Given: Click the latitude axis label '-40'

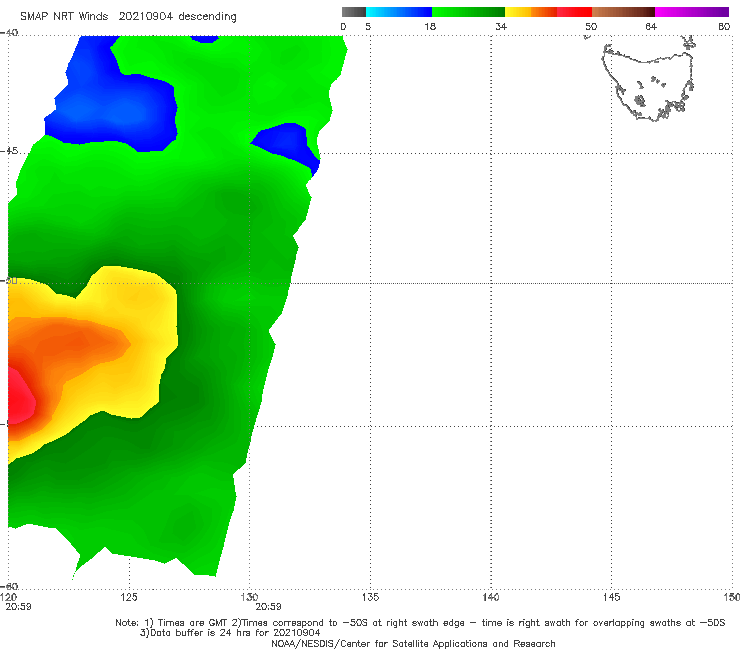Looking at the screenshot, I should (9, 33).
